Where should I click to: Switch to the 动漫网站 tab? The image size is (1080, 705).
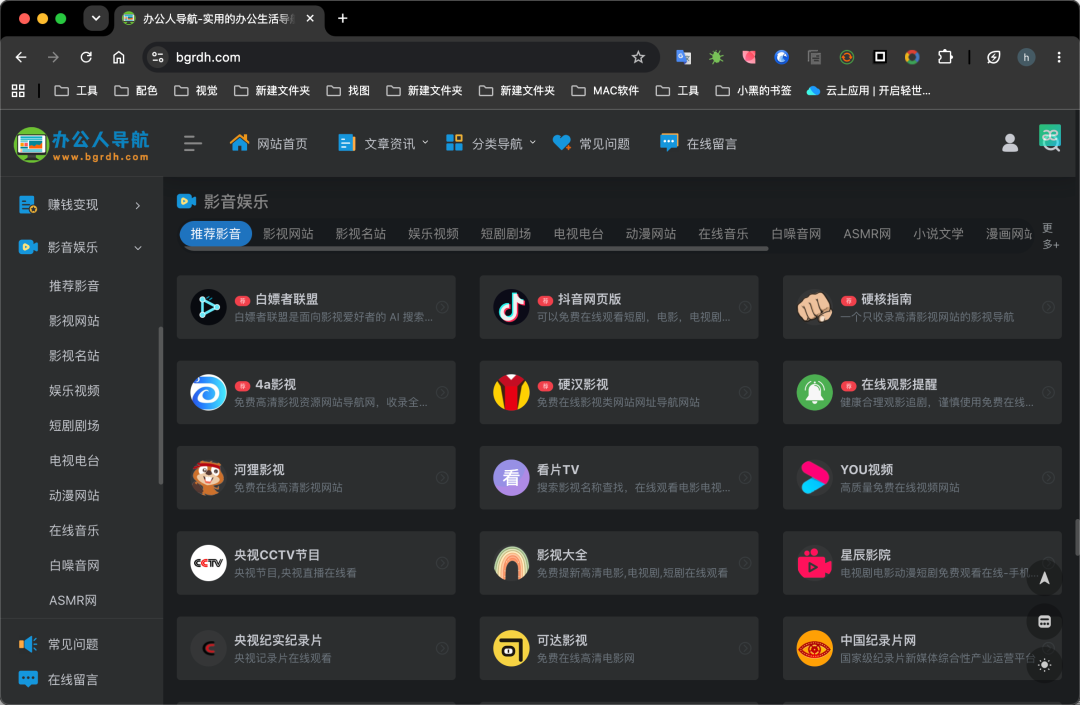650,234
